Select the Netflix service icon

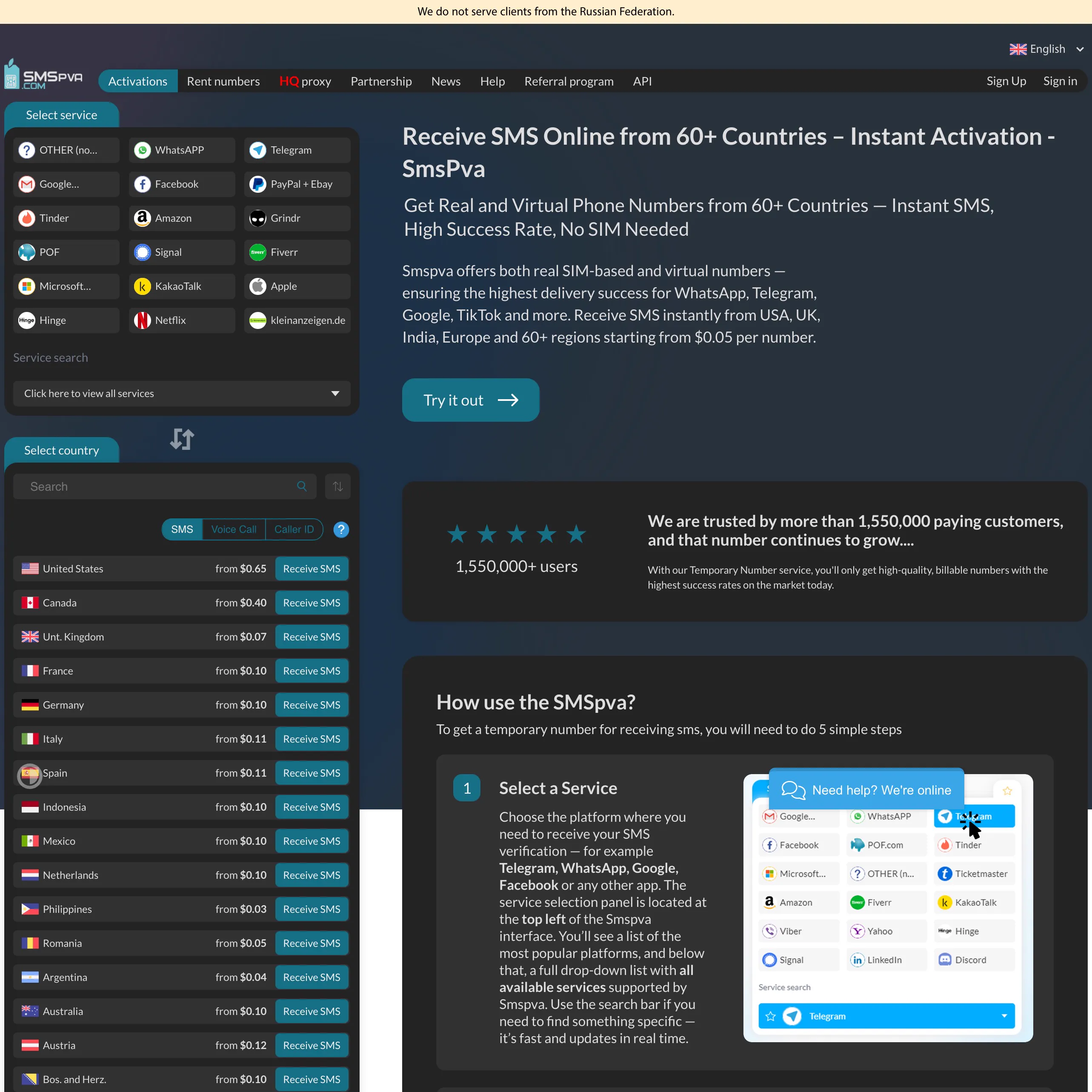tap(143, 320)
